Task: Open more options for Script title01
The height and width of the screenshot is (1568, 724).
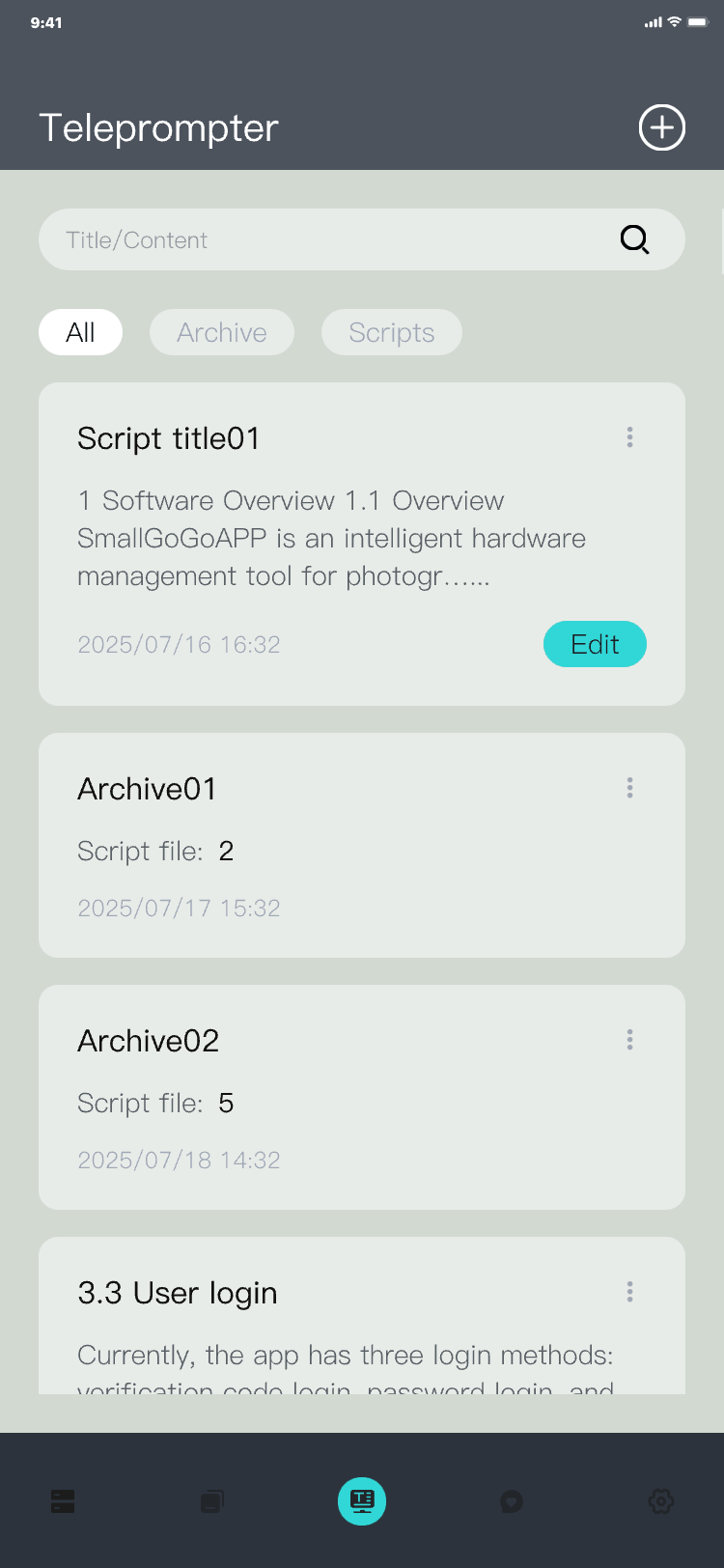Action: 629,437
